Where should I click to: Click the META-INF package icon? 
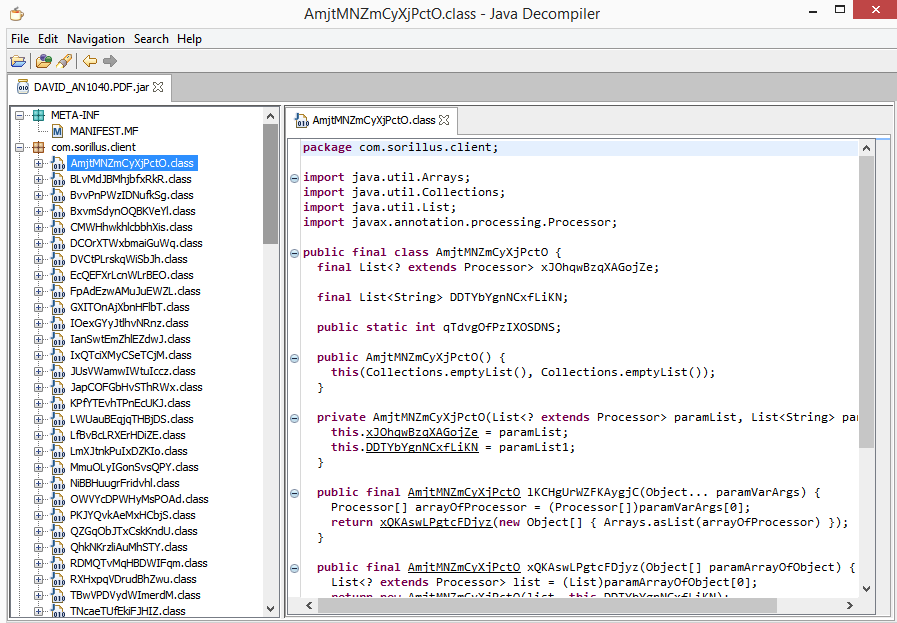point(38,115)
